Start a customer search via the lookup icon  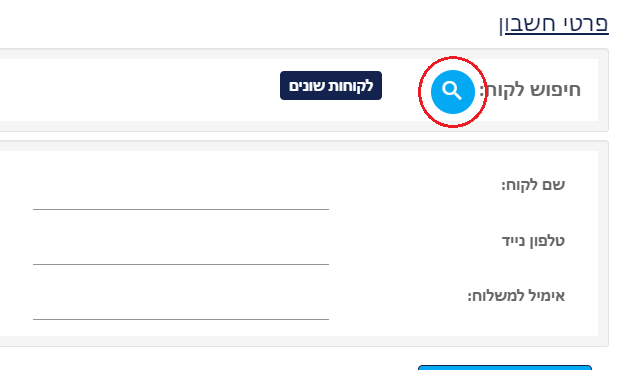coord(452,92)
